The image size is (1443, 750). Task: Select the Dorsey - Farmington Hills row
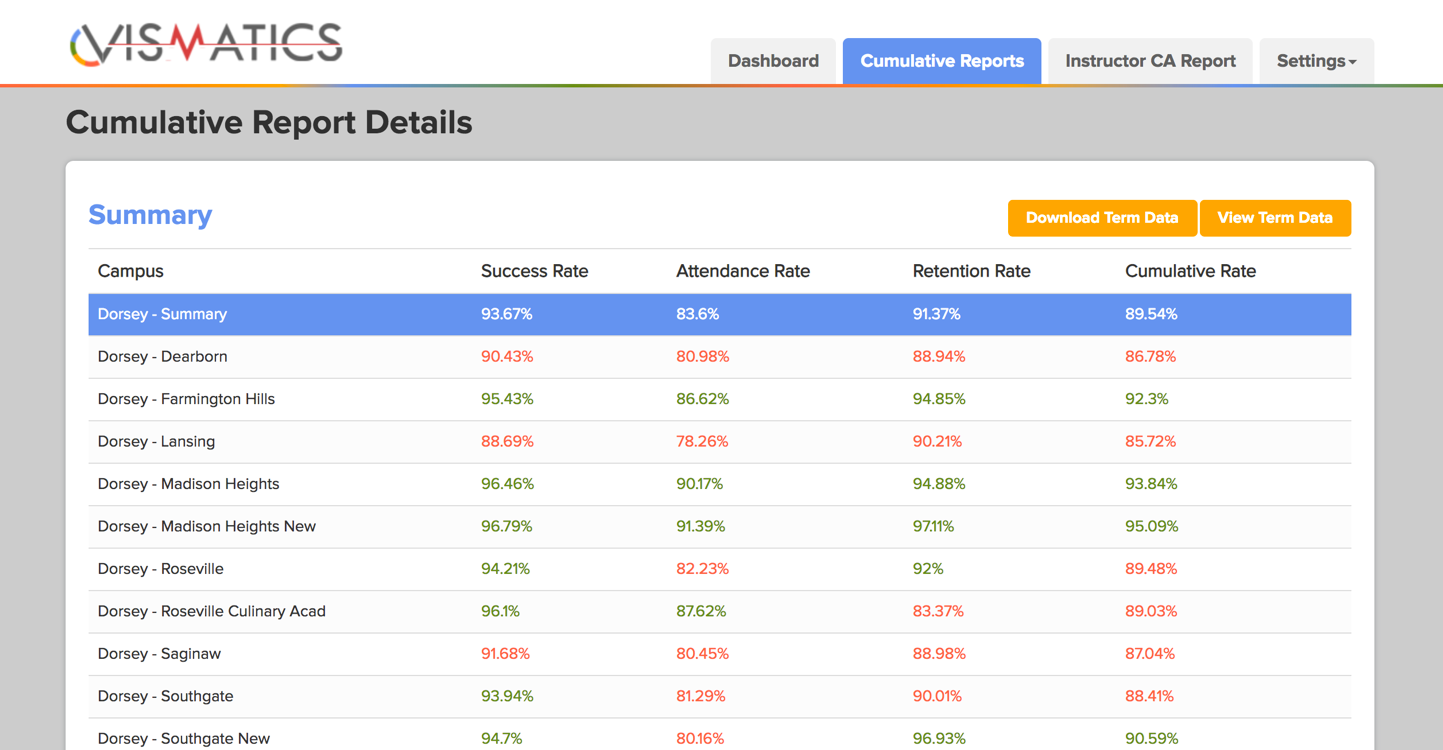720,399
